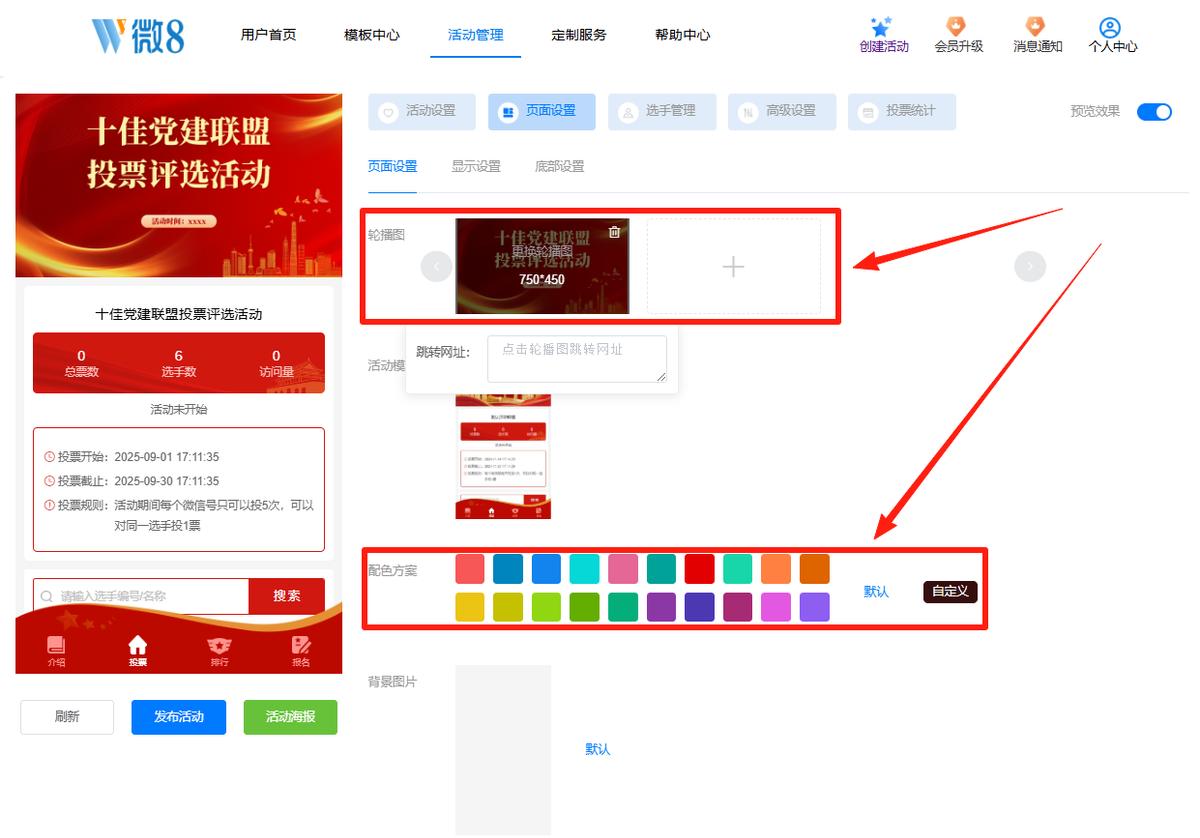Image resolution: width=1200 pixels, height=838 pixels.
Task: Open 个人中心 profile icon
Action: click(x=1109, y=27)
